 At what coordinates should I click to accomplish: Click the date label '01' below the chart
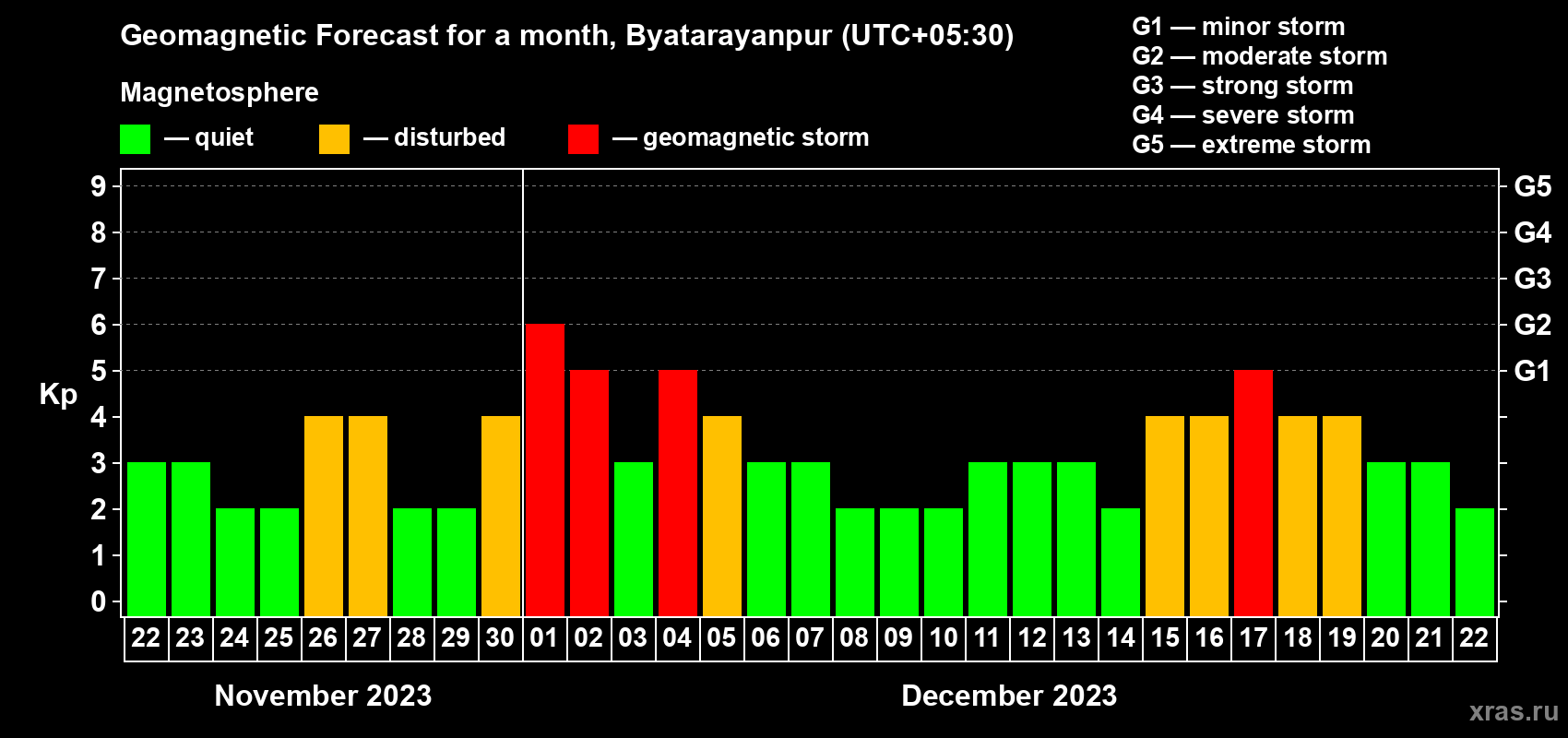point(544,637)
